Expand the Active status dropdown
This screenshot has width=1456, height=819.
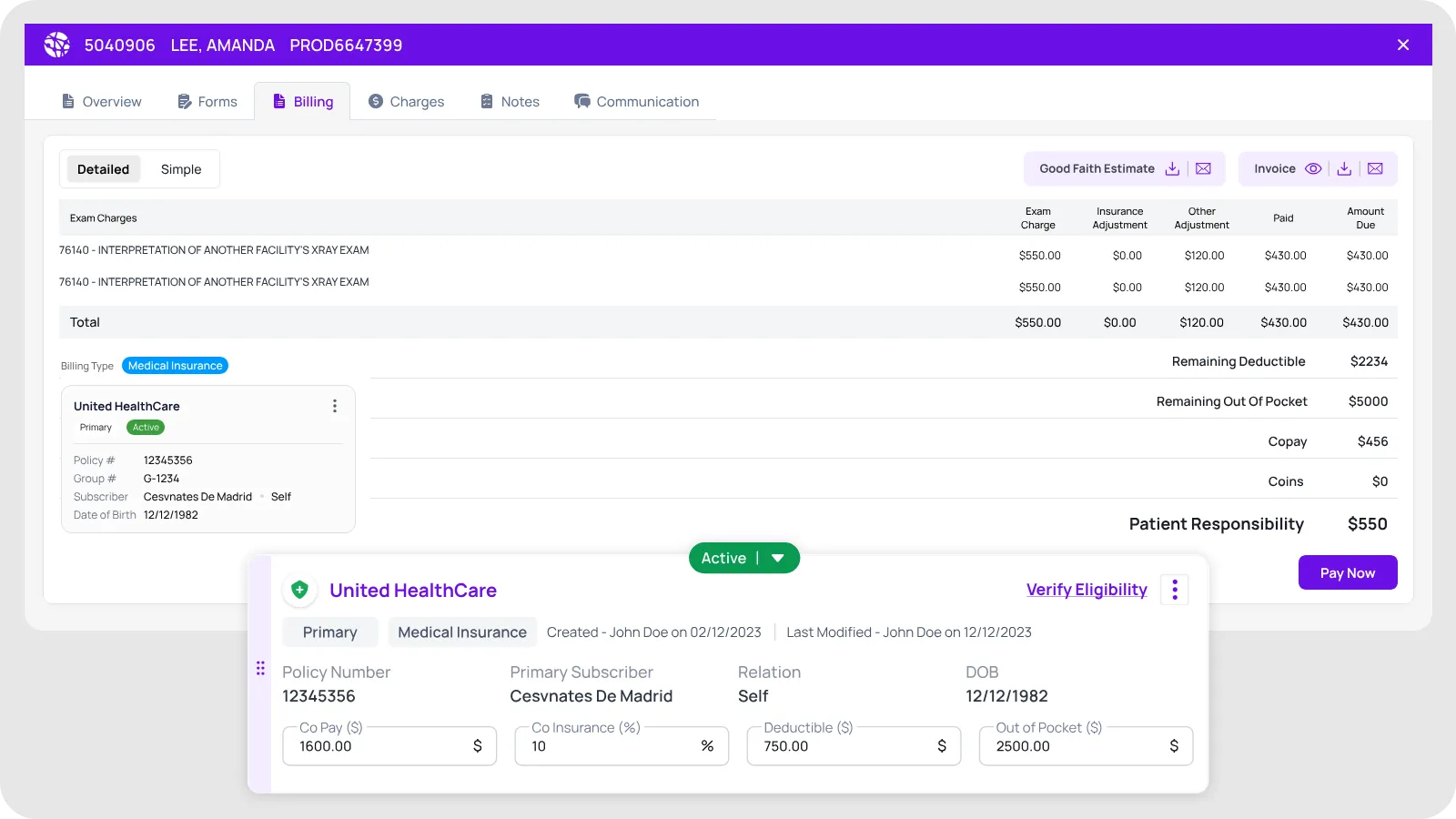(777, 559)
